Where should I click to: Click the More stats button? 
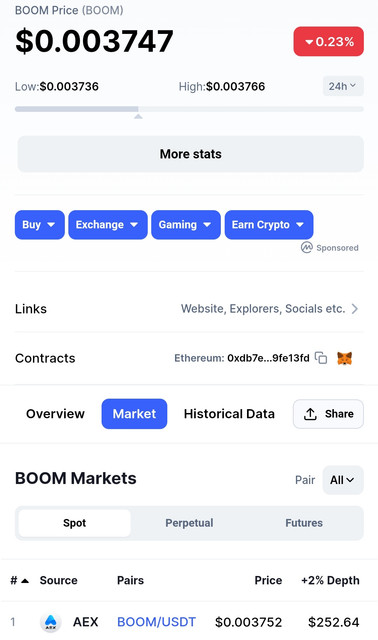[191, 154]
